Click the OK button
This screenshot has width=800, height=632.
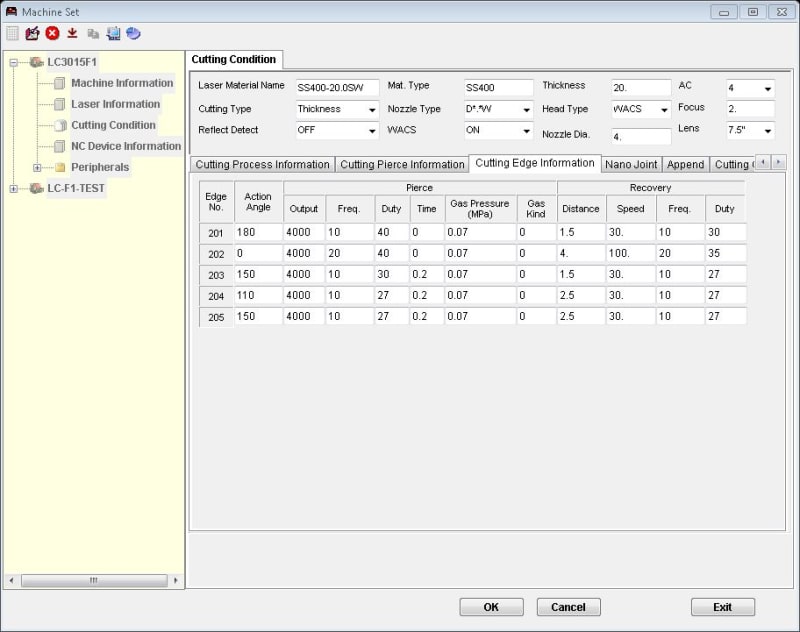click(491, 607)
